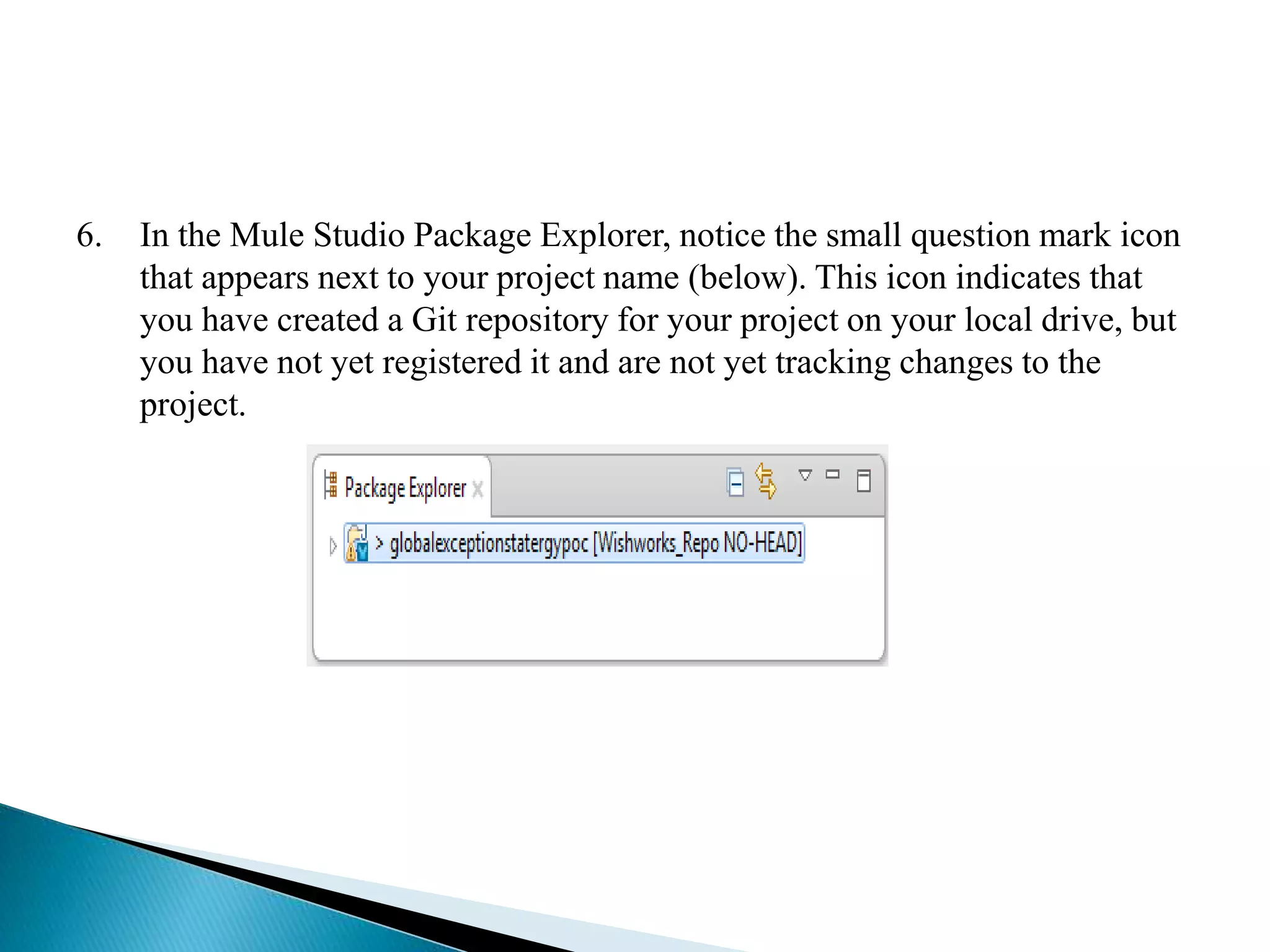The width and height of the screenshot is (1270, 952).
Task: Toggle Link with Editor arrows icon
Action: pyautogui.click(x=766, y=482)
